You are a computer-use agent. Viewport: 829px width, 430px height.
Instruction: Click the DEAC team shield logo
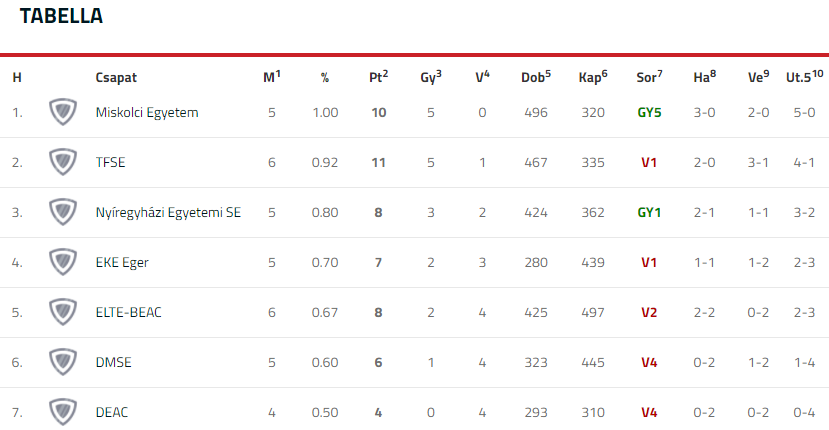click(x=63, y=412)
